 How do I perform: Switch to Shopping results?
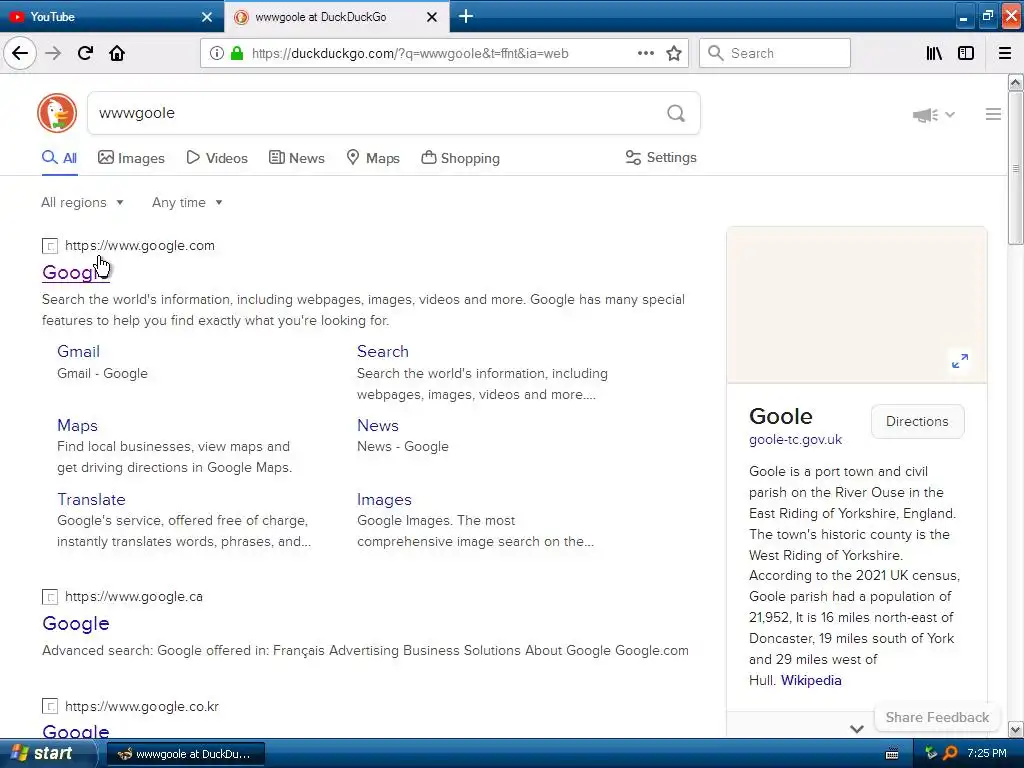[460, 158]
